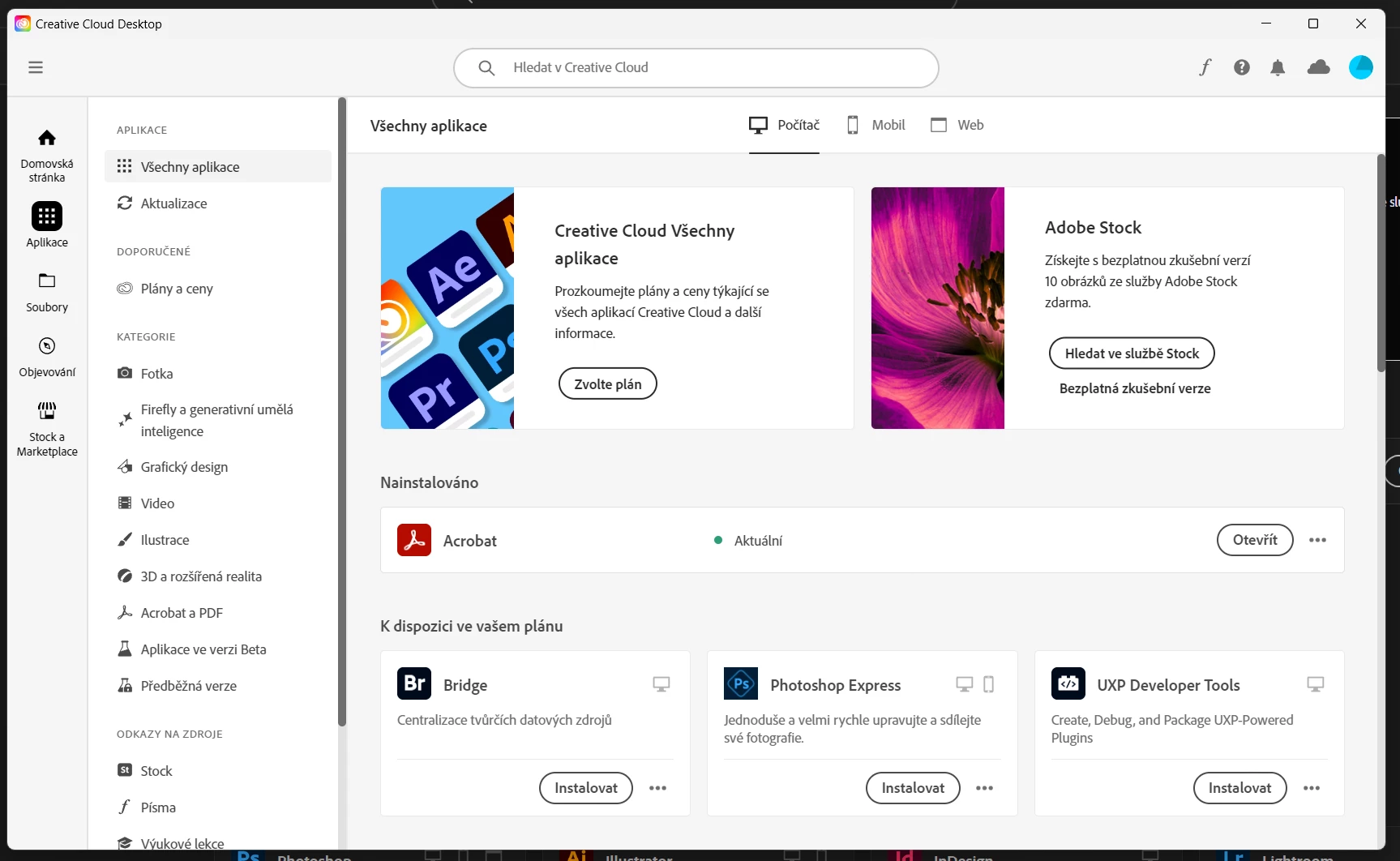Viewport: 1400px width, 861px height.
Task: Show notifications bell
Action: coord(1278,67)
